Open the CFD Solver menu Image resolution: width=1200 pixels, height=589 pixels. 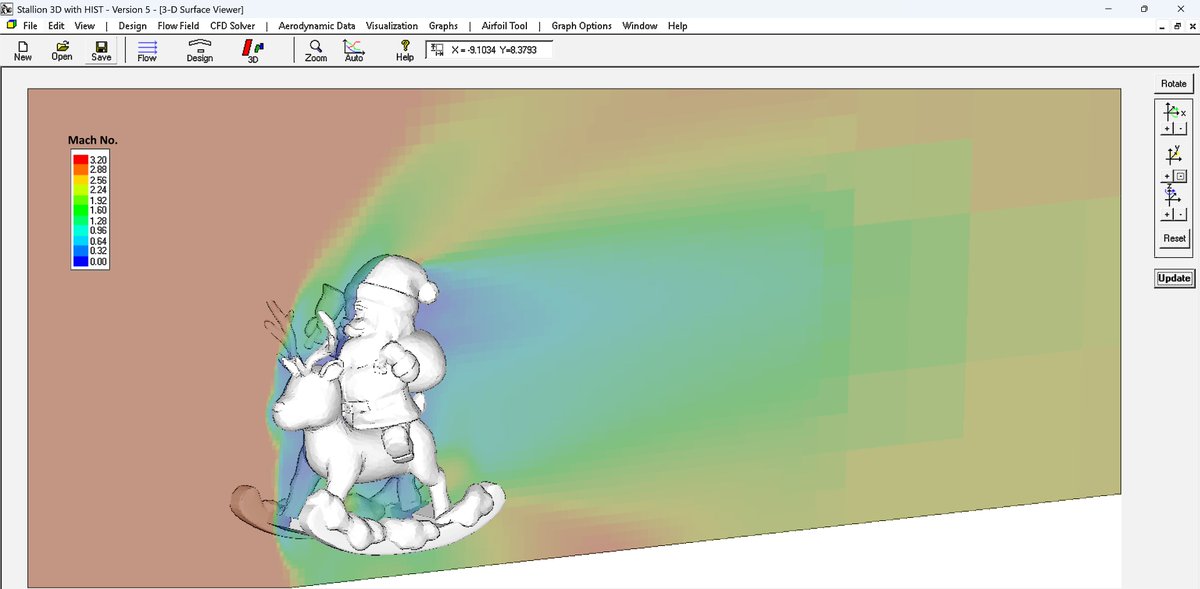[232, 26]
